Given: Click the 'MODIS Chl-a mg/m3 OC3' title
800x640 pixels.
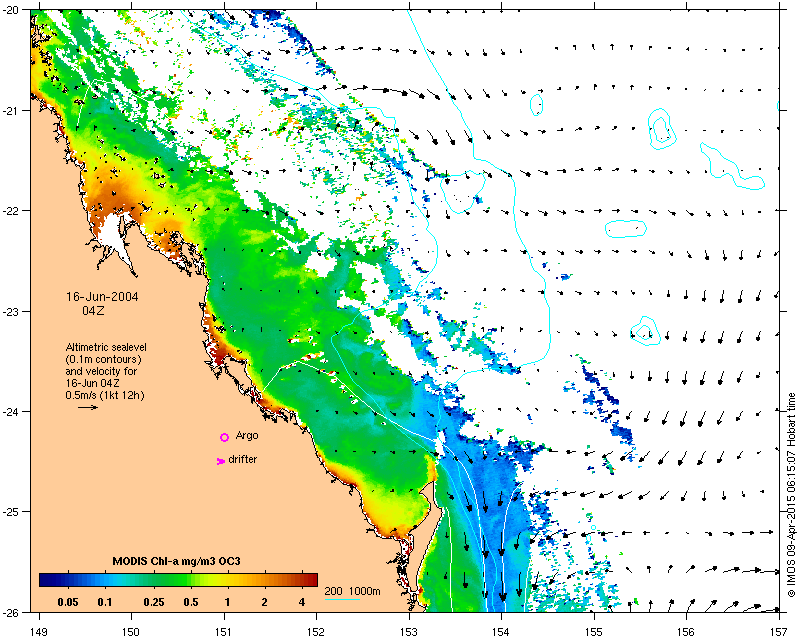Looking at the screenshot, I should pos(177,561).
